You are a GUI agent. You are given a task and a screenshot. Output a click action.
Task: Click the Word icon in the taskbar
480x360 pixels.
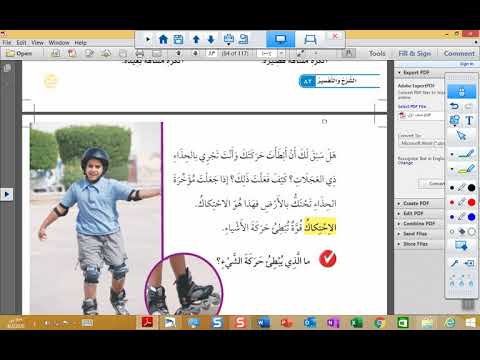click(x=263, y=322)
